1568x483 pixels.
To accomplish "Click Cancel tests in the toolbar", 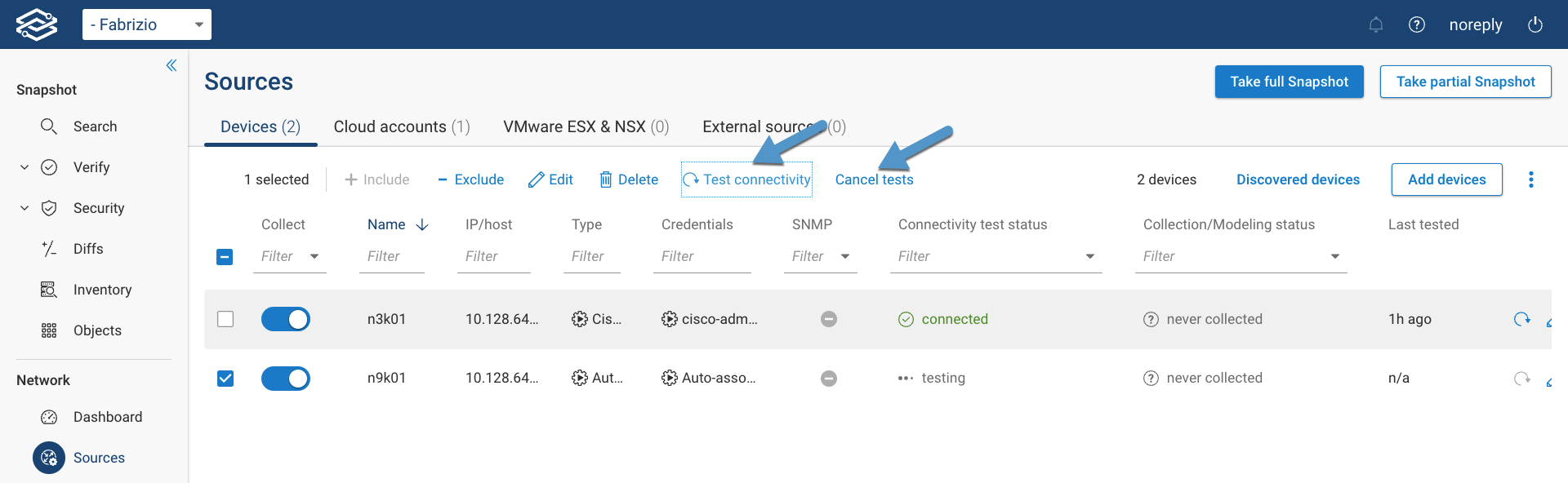I will pos(874,179).
